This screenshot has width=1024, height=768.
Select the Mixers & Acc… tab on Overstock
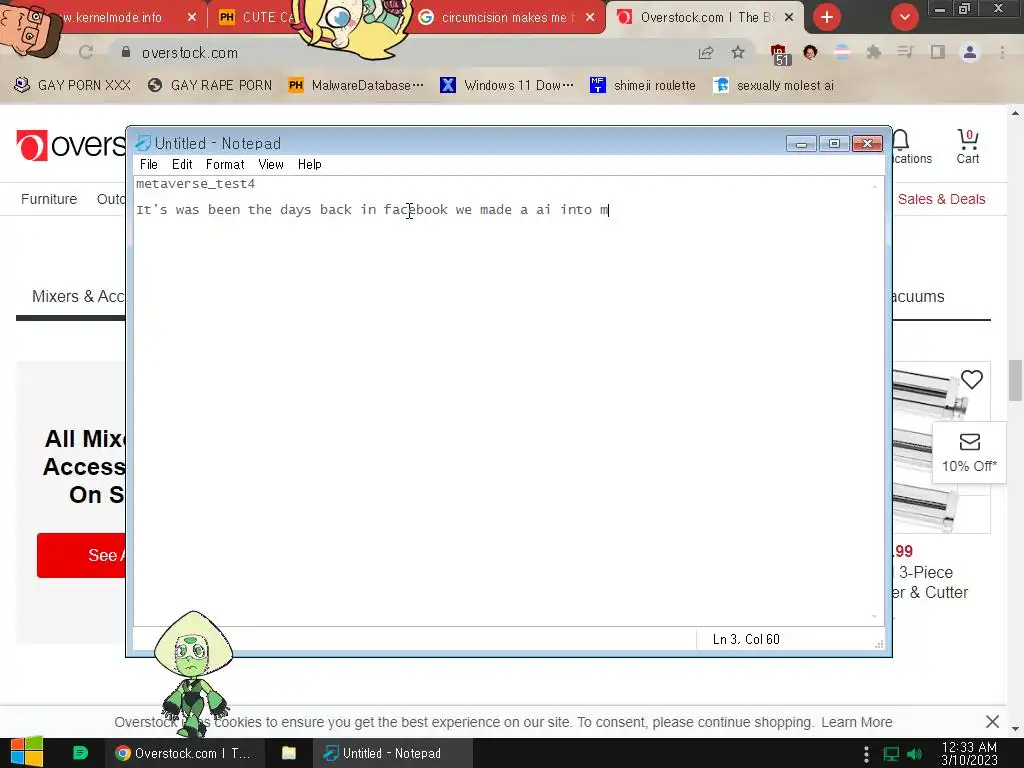click(78, 296)
